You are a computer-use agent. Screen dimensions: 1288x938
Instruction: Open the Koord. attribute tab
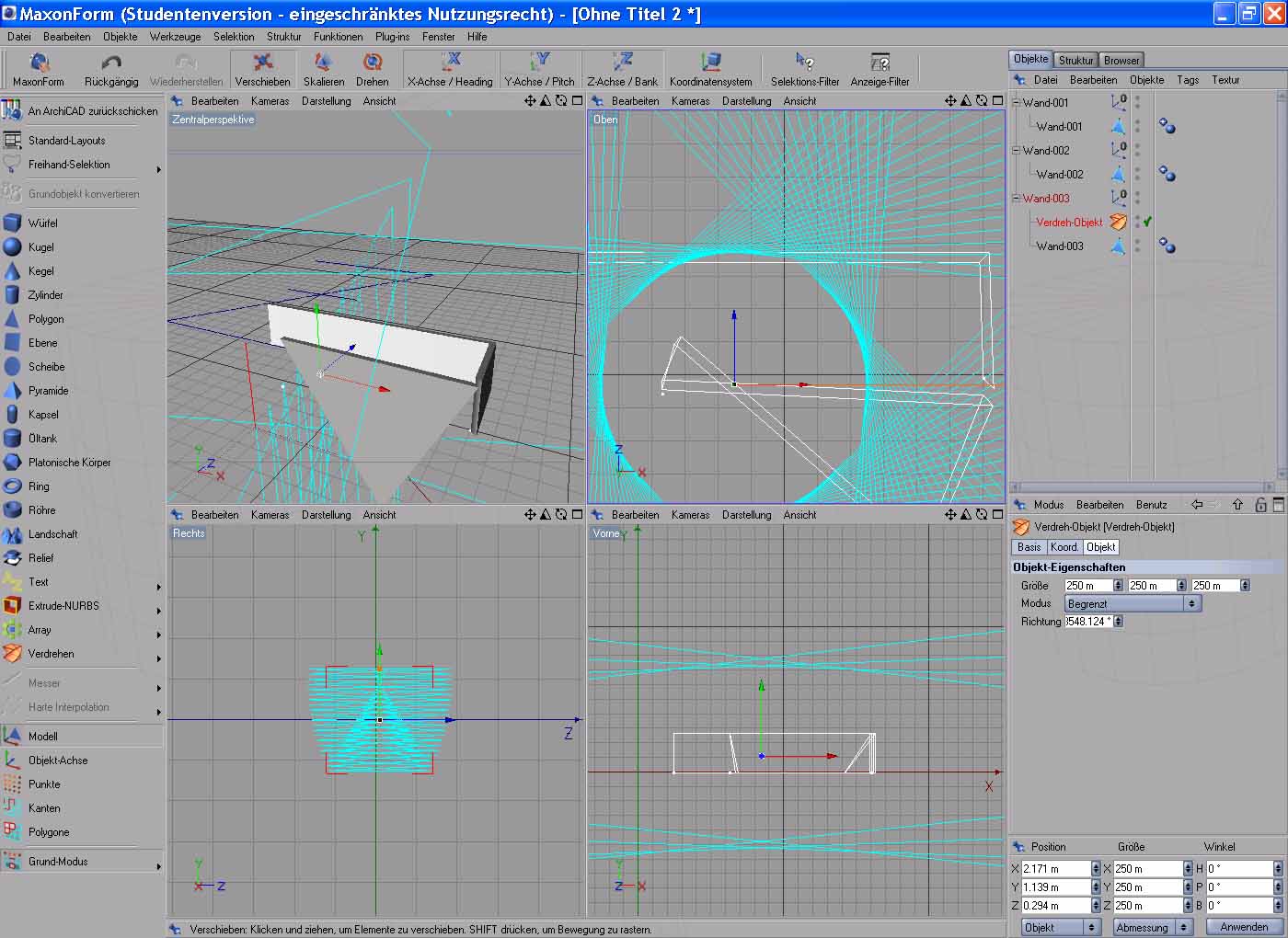[1064, 547]
